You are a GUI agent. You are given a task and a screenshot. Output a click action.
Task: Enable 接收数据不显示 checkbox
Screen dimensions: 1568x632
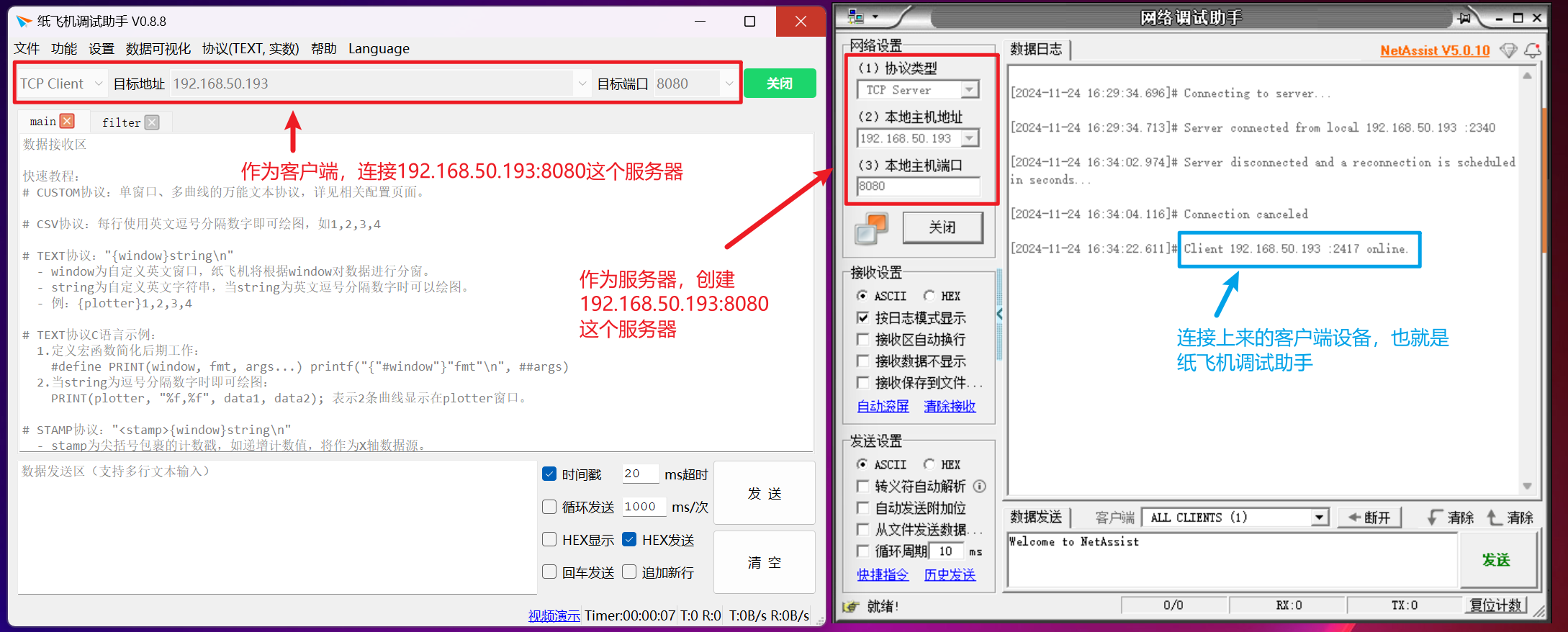click(862, 361)
